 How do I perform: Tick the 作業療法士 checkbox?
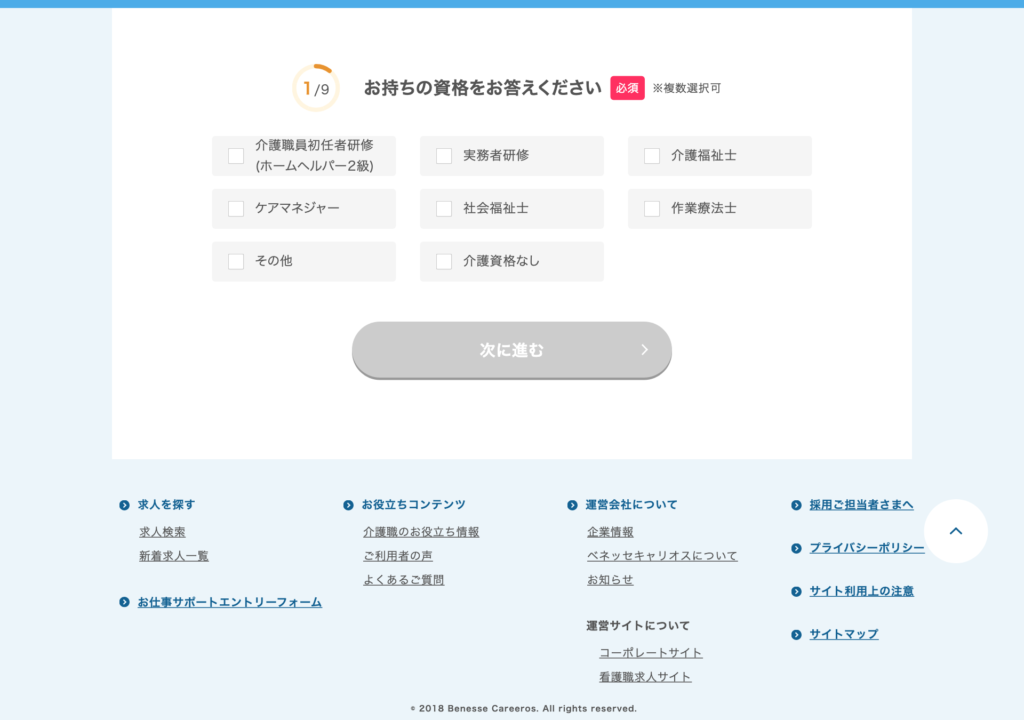point(652,208)
